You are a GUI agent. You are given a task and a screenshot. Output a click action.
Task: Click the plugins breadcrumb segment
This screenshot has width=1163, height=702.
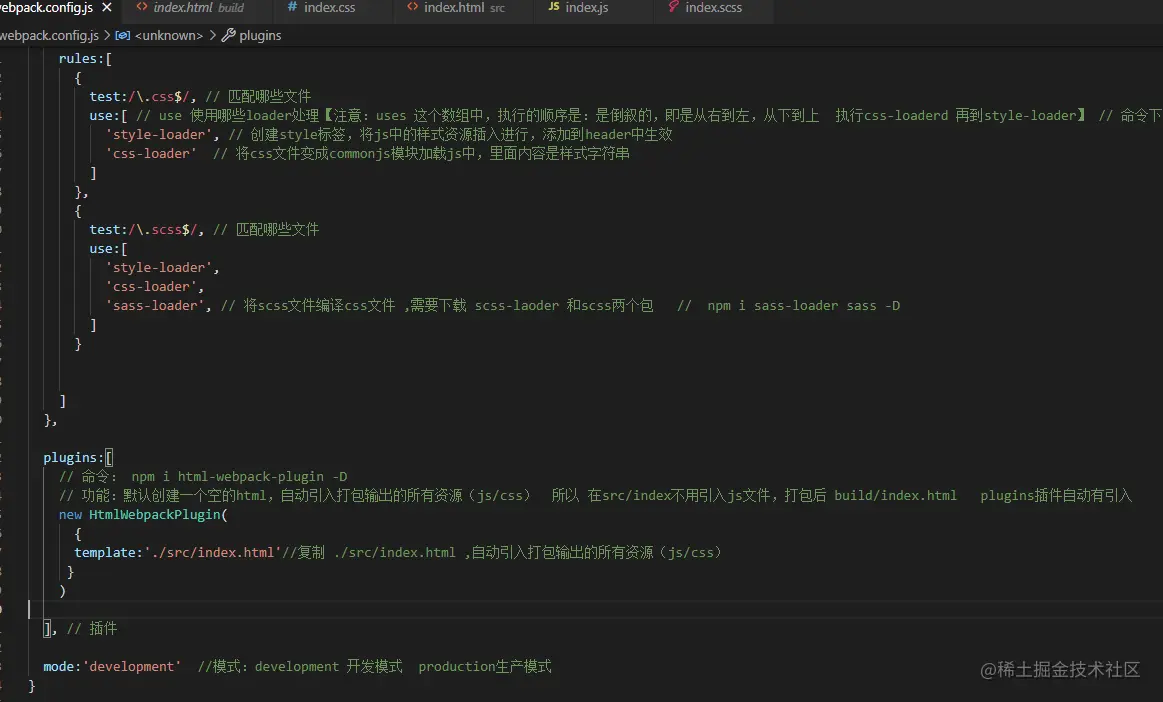pos(260,36)
